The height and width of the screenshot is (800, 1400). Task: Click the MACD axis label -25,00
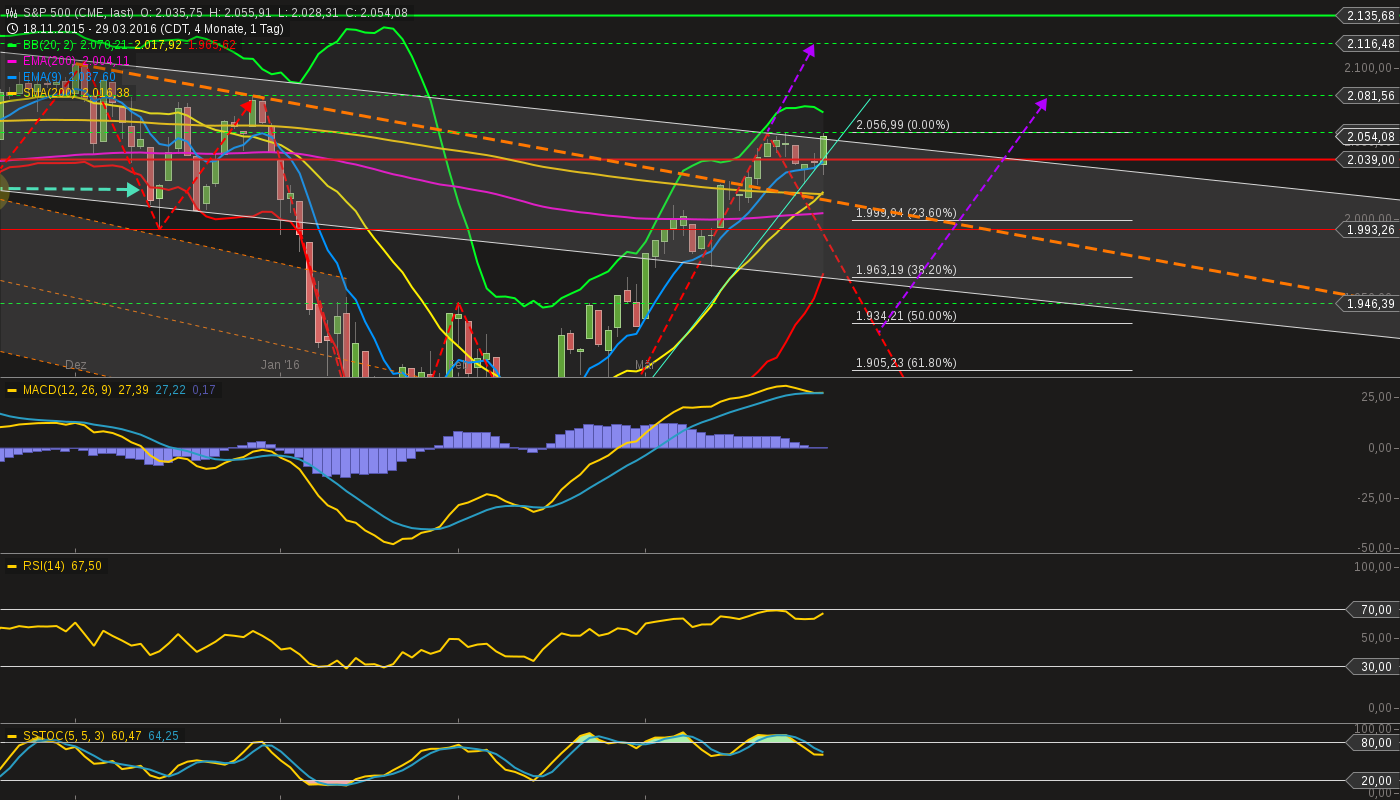[x=1374, y=498]
